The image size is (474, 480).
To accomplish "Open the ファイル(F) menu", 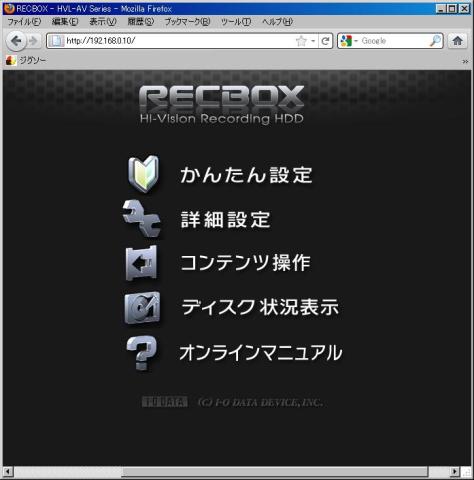I will 24,22.
